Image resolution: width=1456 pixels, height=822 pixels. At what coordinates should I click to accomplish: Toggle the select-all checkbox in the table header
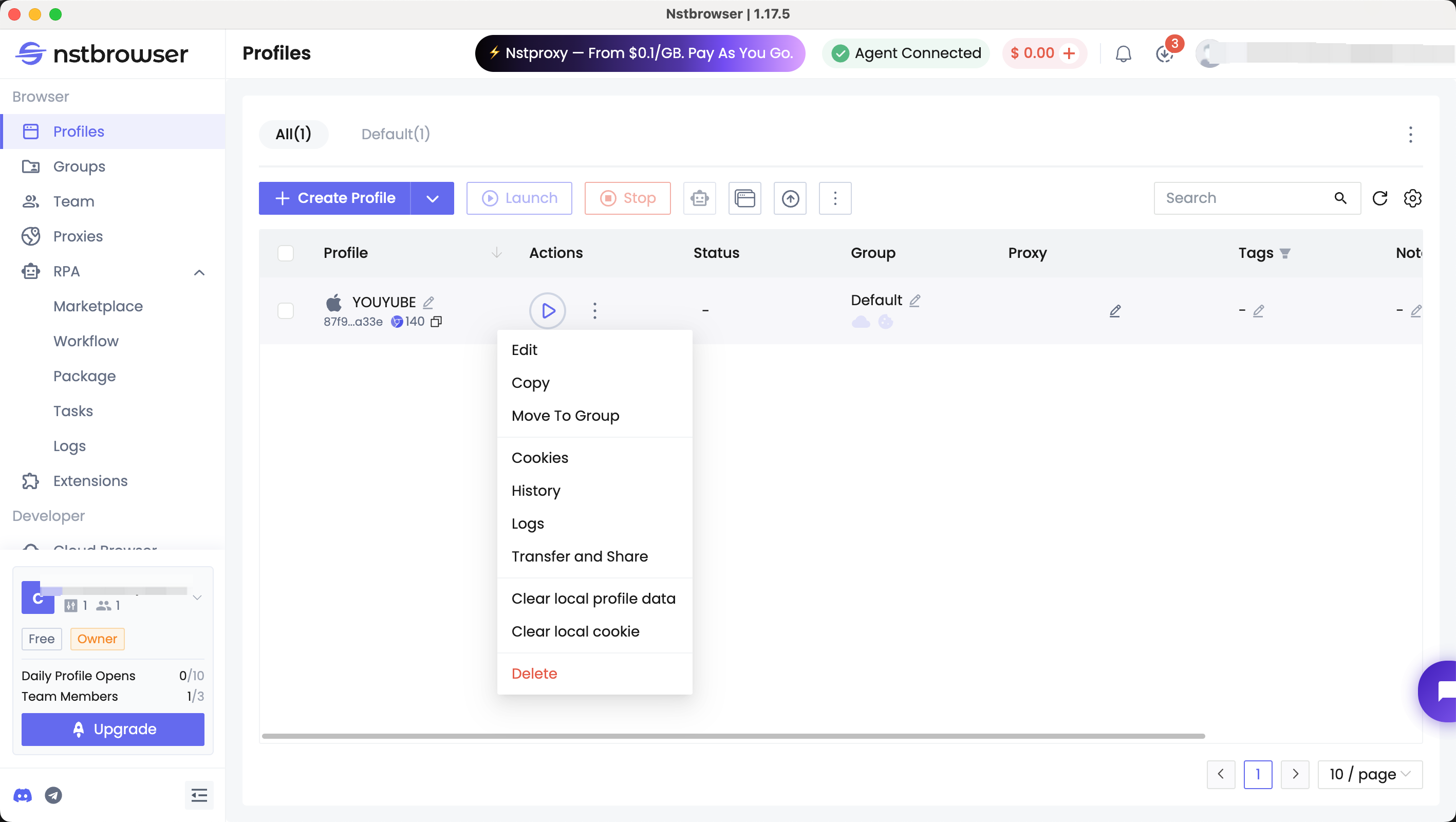point(286,253)
